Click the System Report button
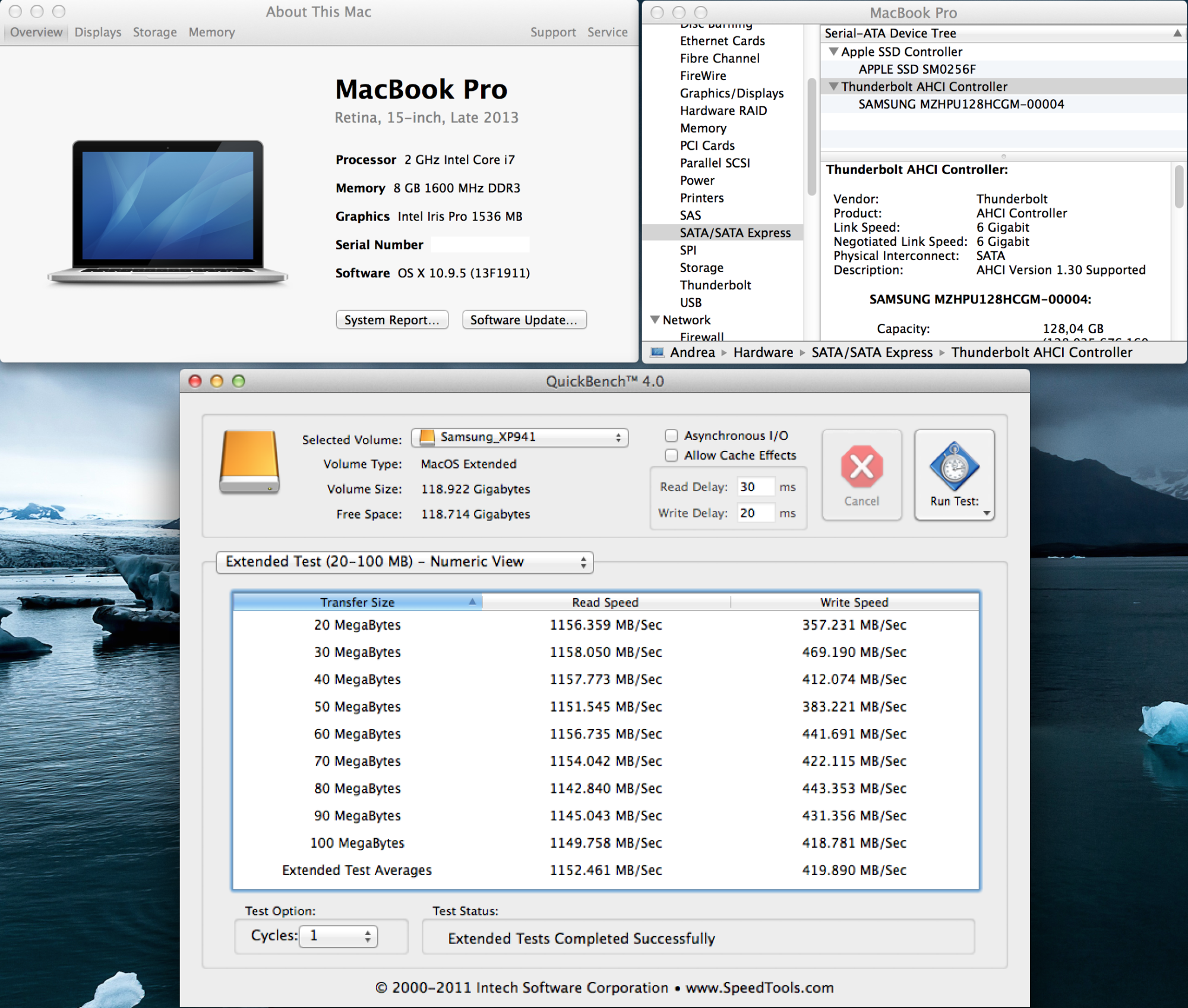 (392, 320)
